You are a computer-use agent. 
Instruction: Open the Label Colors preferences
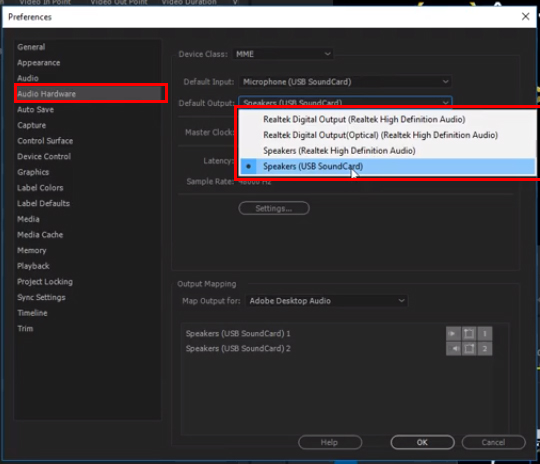point(40,188)
